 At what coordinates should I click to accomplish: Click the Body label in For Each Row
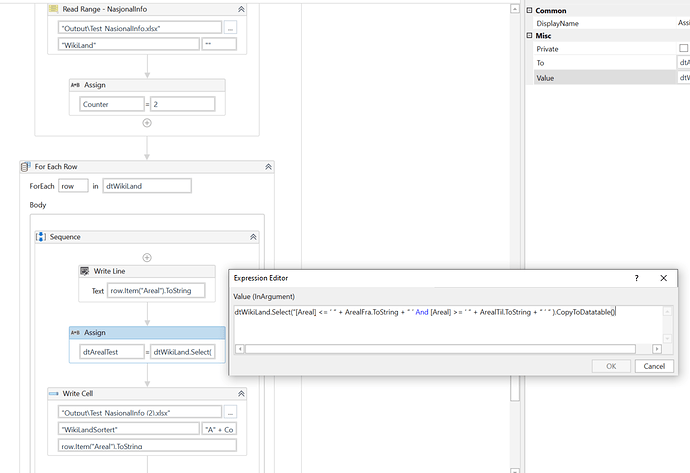(x=38, y=205)
